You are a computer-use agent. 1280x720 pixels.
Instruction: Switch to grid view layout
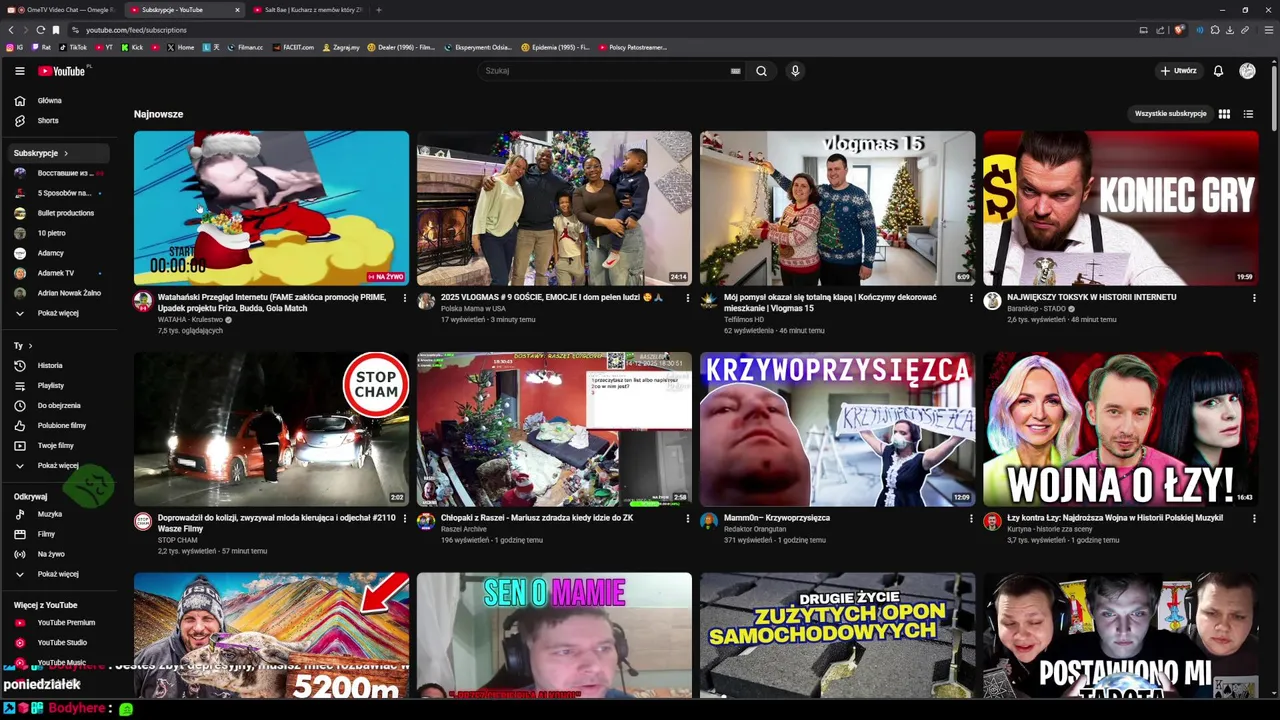click(1224, 114)
